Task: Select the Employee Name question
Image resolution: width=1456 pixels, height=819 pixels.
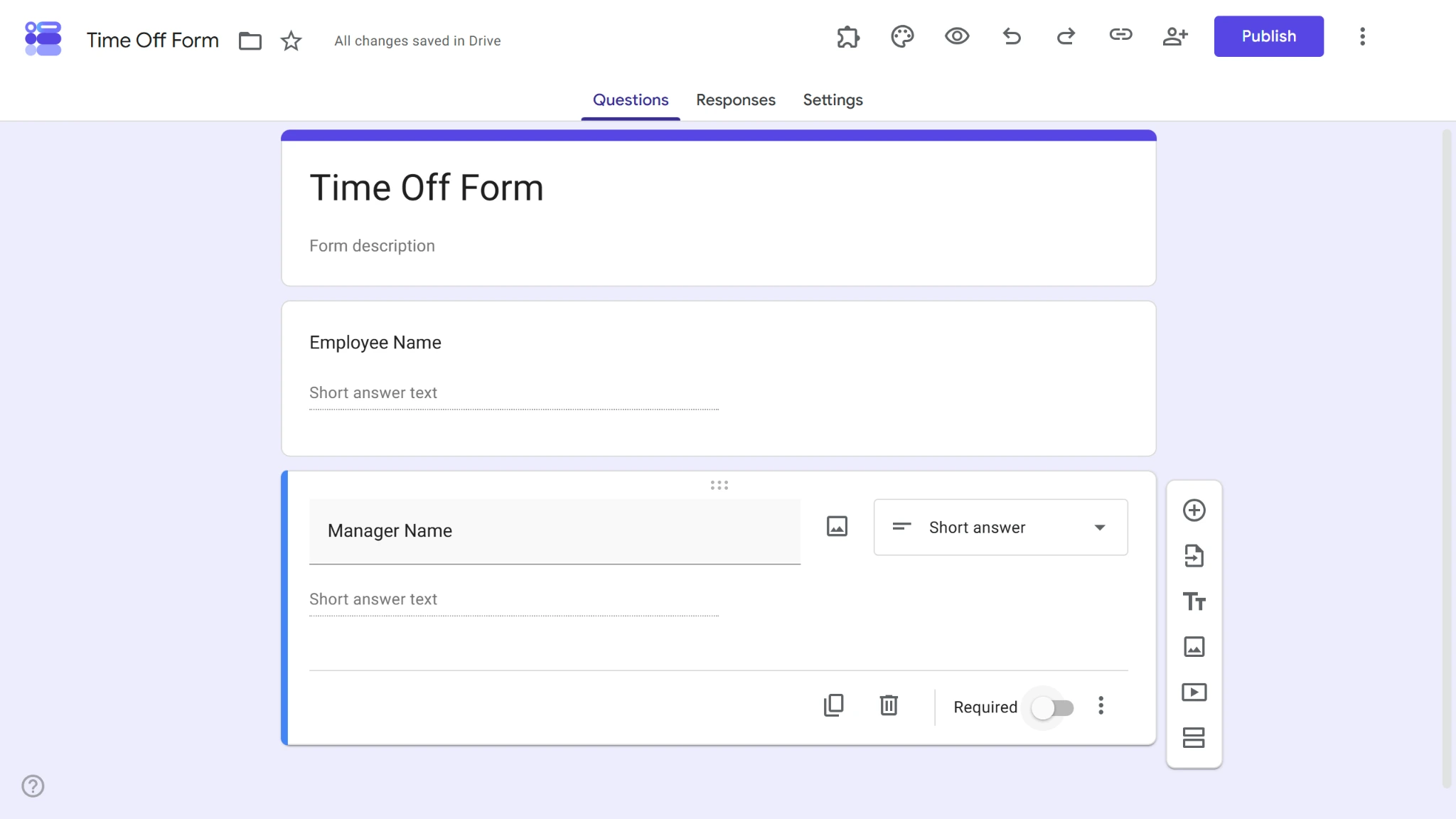Action: click(x=718, y=378)
